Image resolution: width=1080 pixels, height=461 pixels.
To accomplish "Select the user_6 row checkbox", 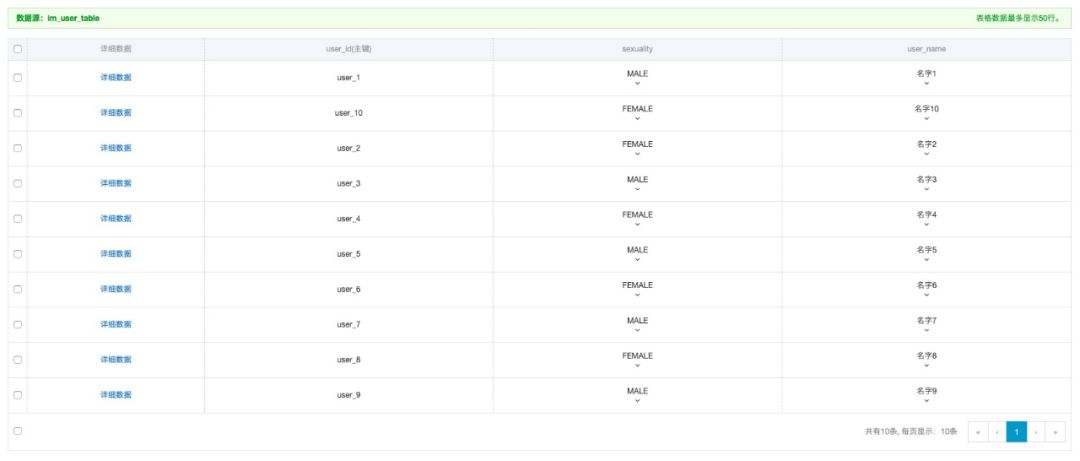I will tap(18, 290).
